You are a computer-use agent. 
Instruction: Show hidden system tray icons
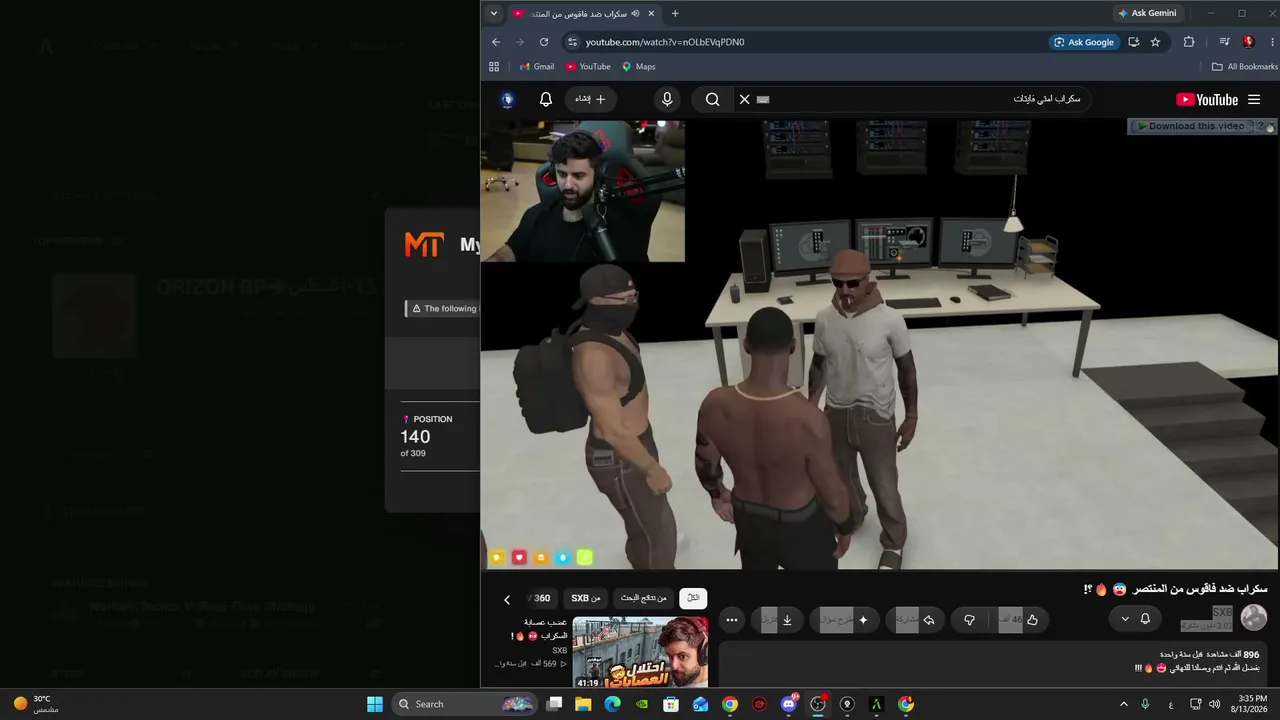point(1123,704)
